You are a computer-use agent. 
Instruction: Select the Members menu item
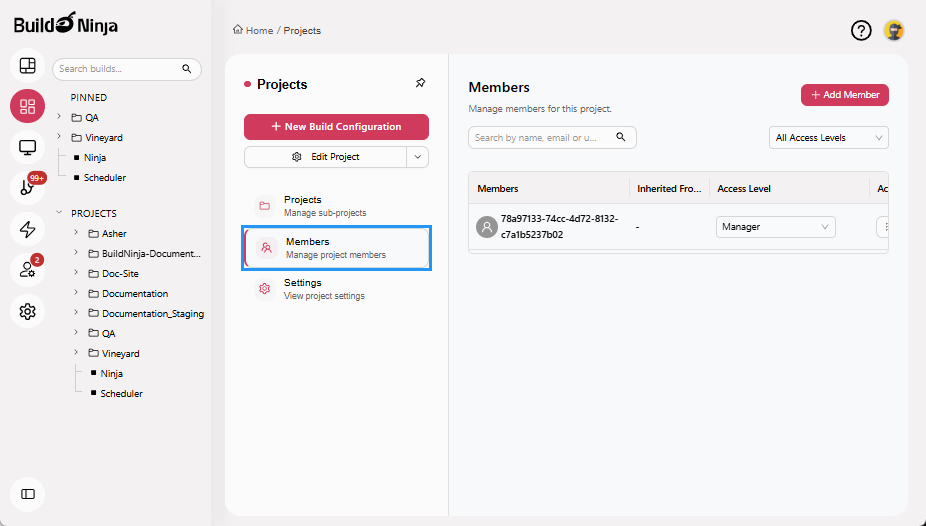(x=336, y=248)
